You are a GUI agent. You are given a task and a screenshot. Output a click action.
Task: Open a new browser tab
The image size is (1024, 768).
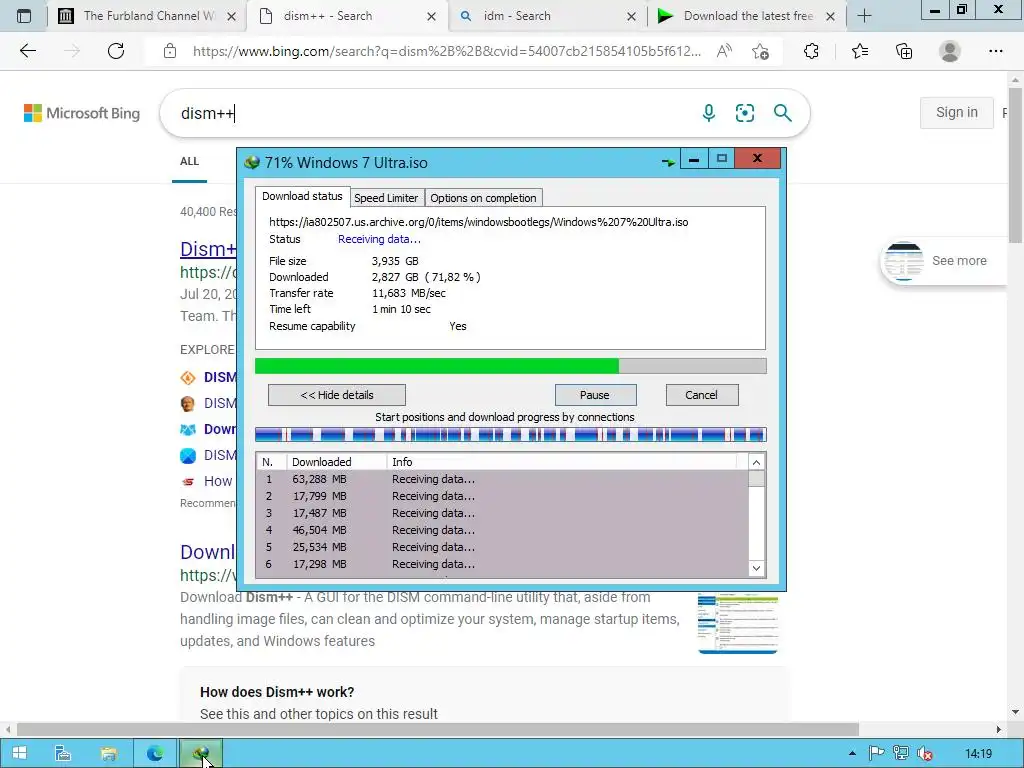click(864, 16)
